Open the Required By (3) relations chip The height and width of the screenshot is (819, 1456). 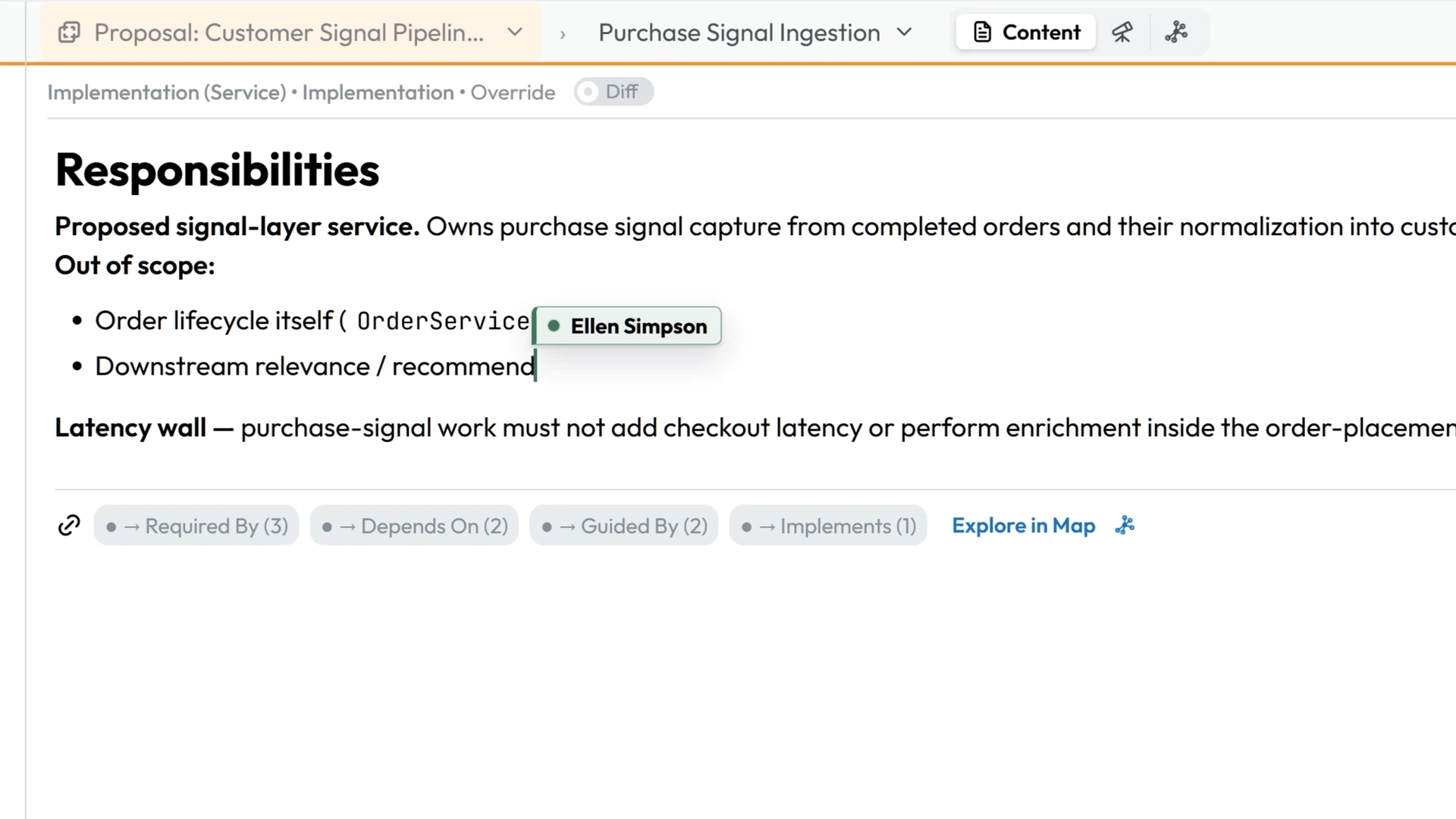[196, 526]
